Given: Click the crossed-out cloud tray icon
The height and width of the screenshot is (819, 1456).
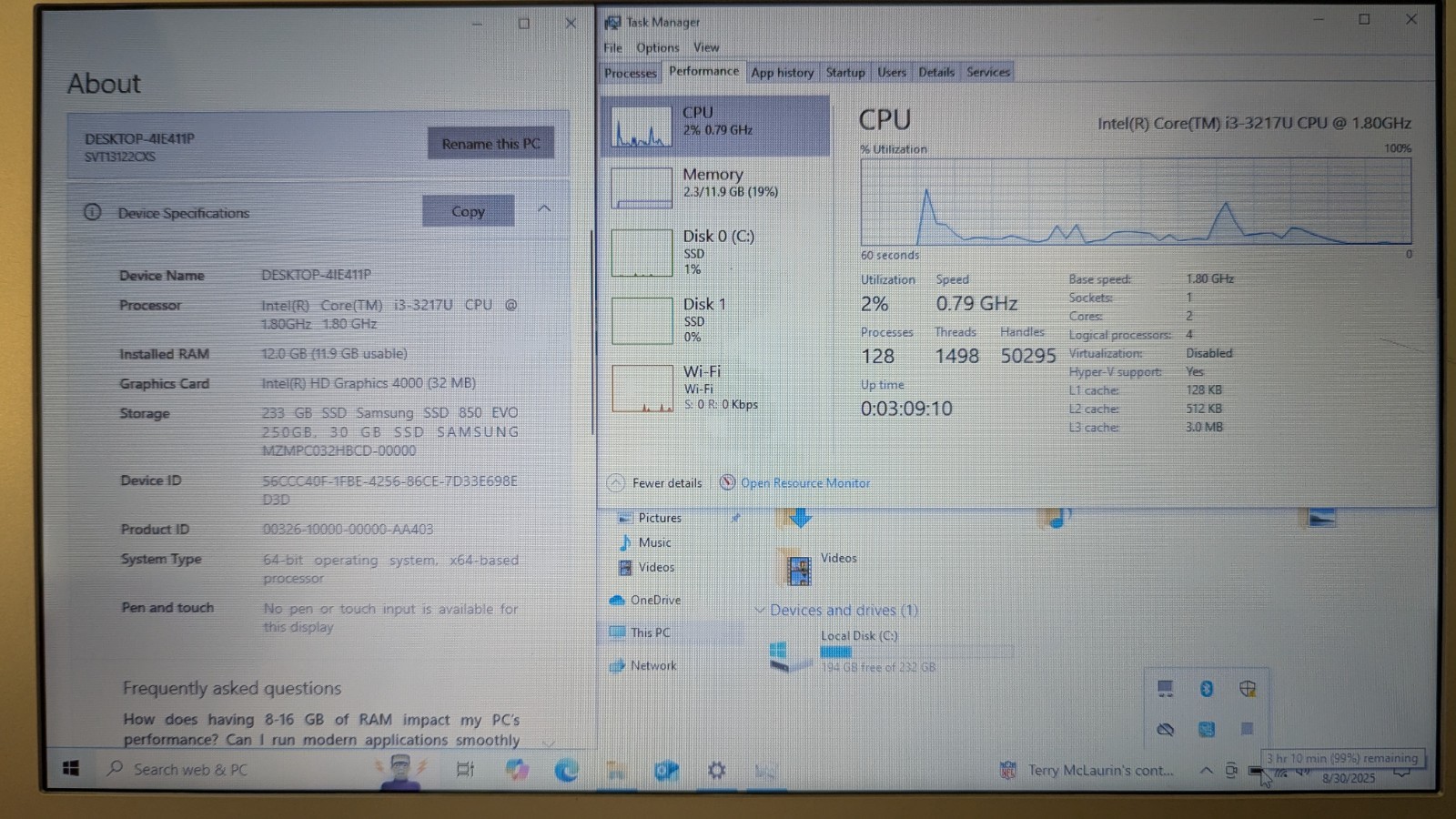Looking at the screenshot, I should 1165,729.
